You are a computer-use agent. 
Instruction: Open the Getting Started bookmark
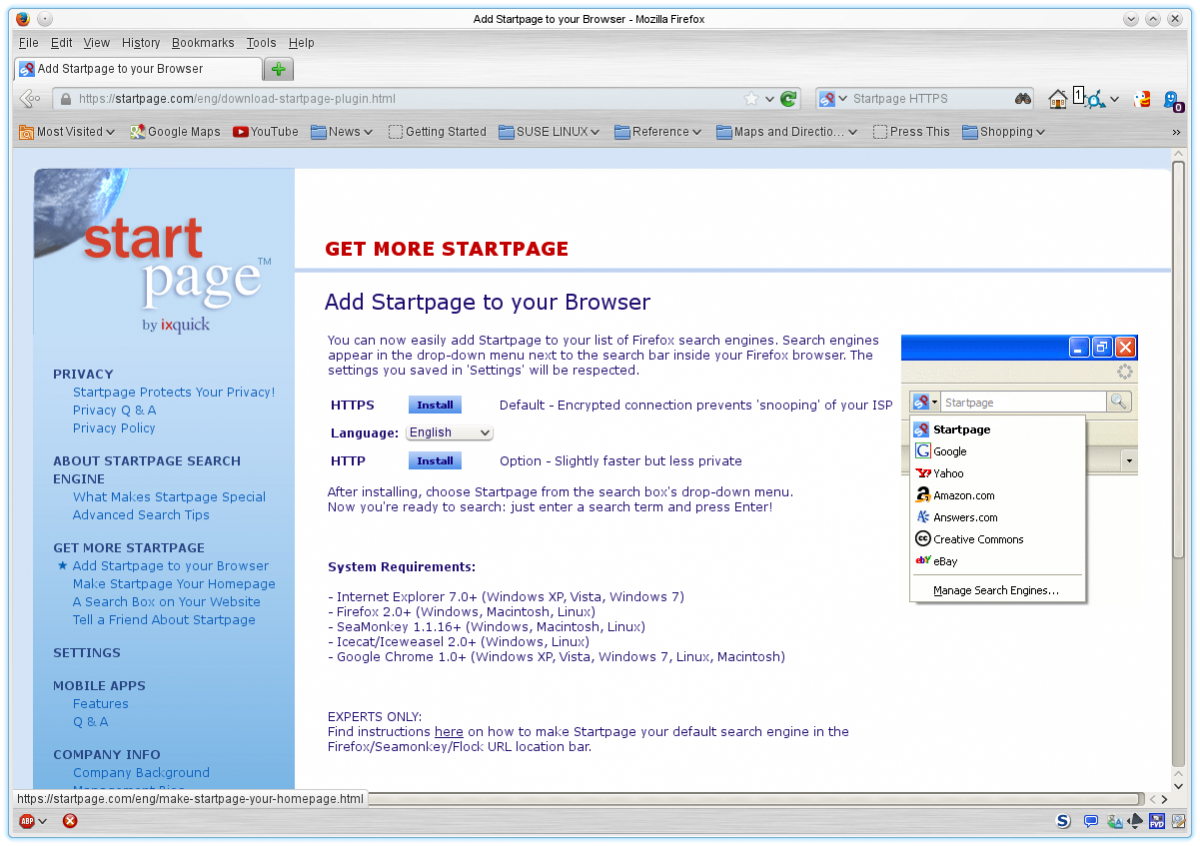pyautogui.click(x=437, y=131)
